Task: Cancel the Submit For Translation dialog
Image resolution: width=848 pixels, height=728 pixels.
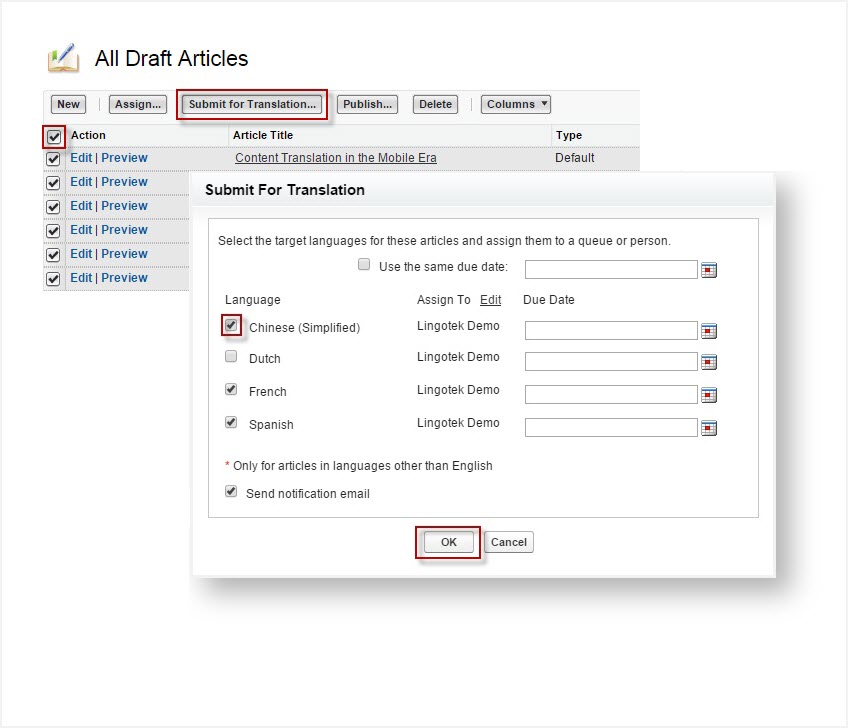Action: point(509,542)
